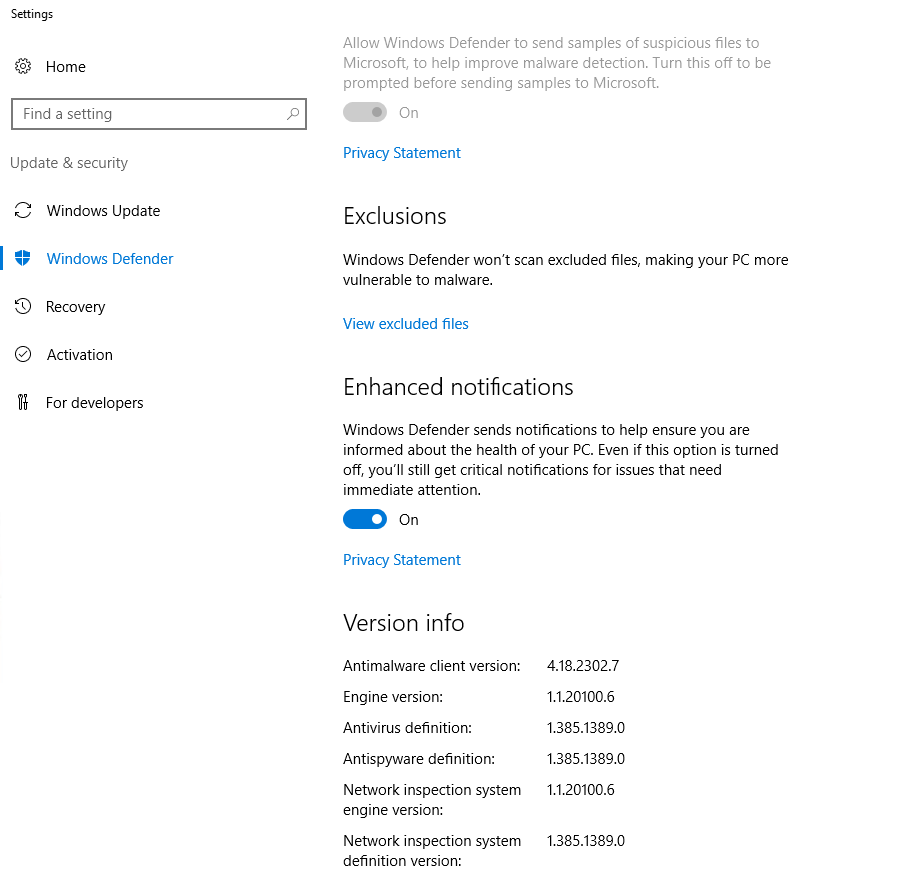Select Engine version value 1.1.20100.6
This screenshot has width=915, height=881.
[581, 697]
